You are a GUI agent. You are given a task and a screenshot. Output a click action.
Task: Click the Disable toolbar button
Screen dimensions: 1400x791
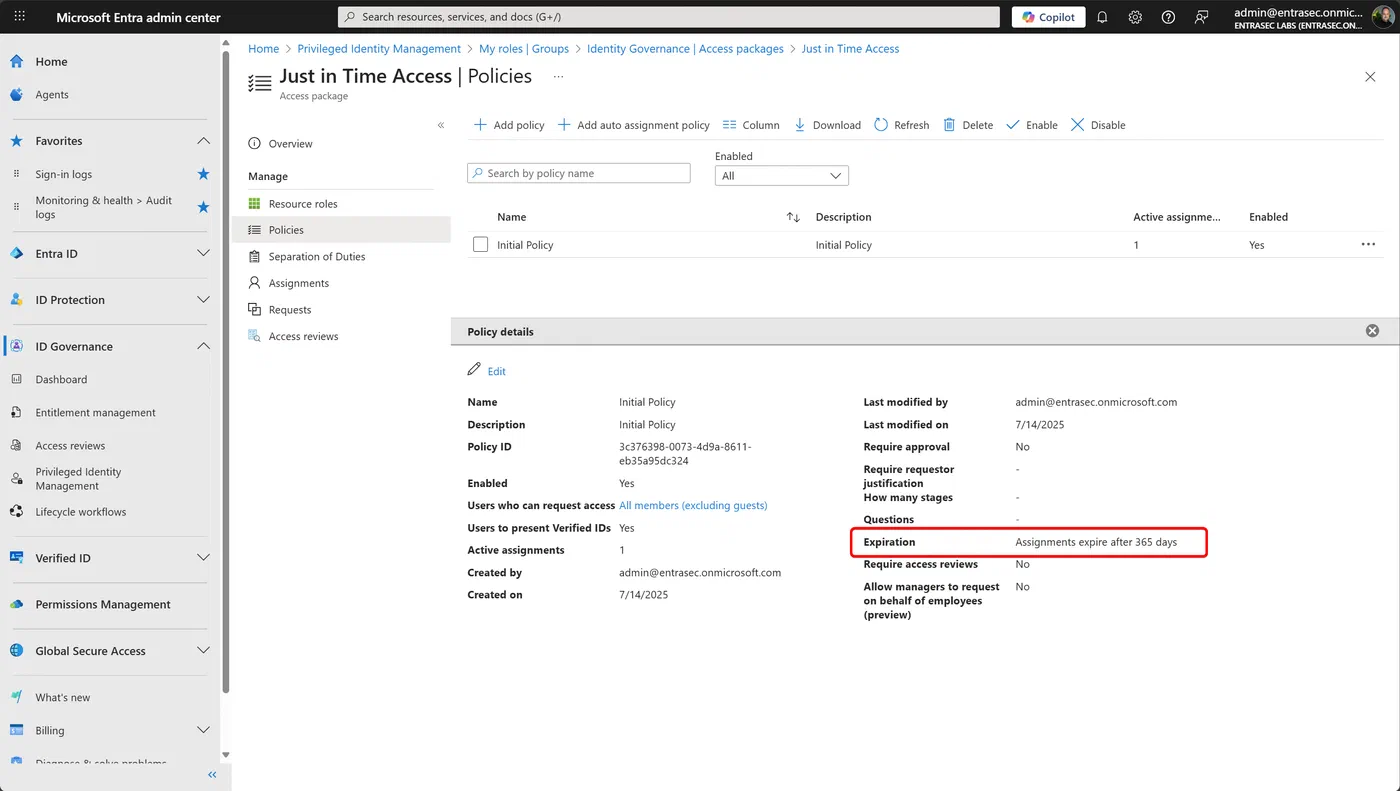coord(1097,125)
